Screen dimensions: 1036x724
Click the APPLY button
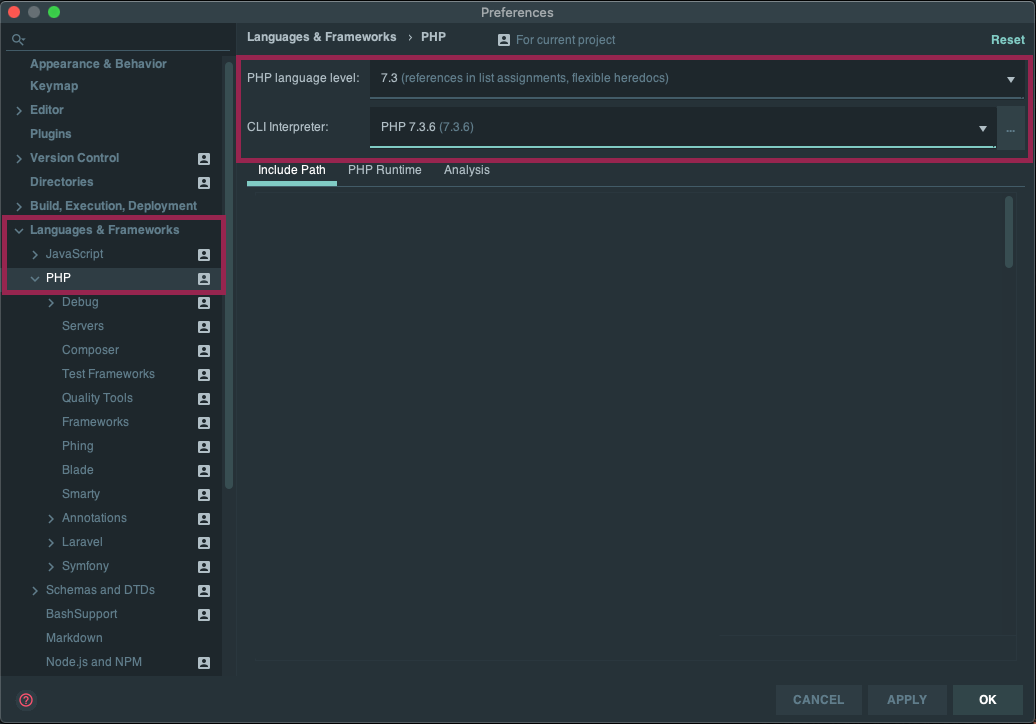click(x=906, y=700)
